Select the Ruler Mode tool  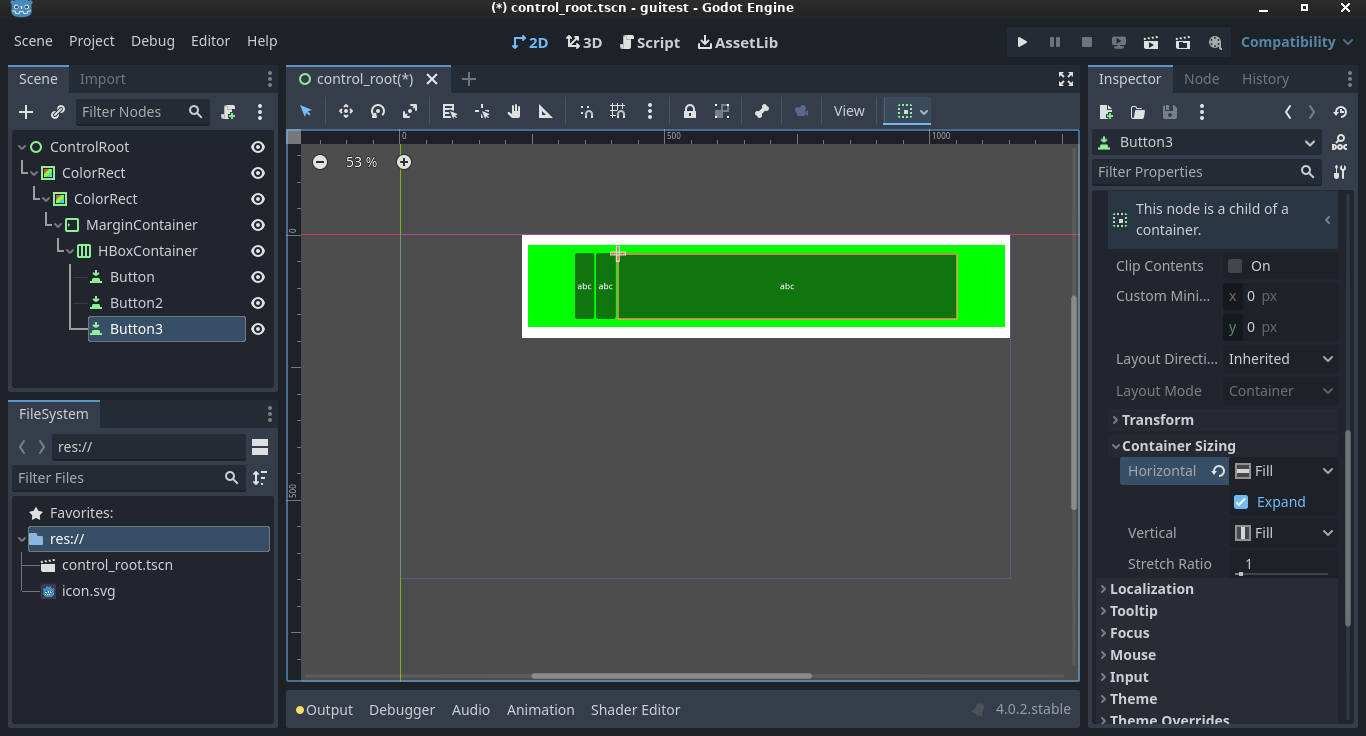(546, 111)
